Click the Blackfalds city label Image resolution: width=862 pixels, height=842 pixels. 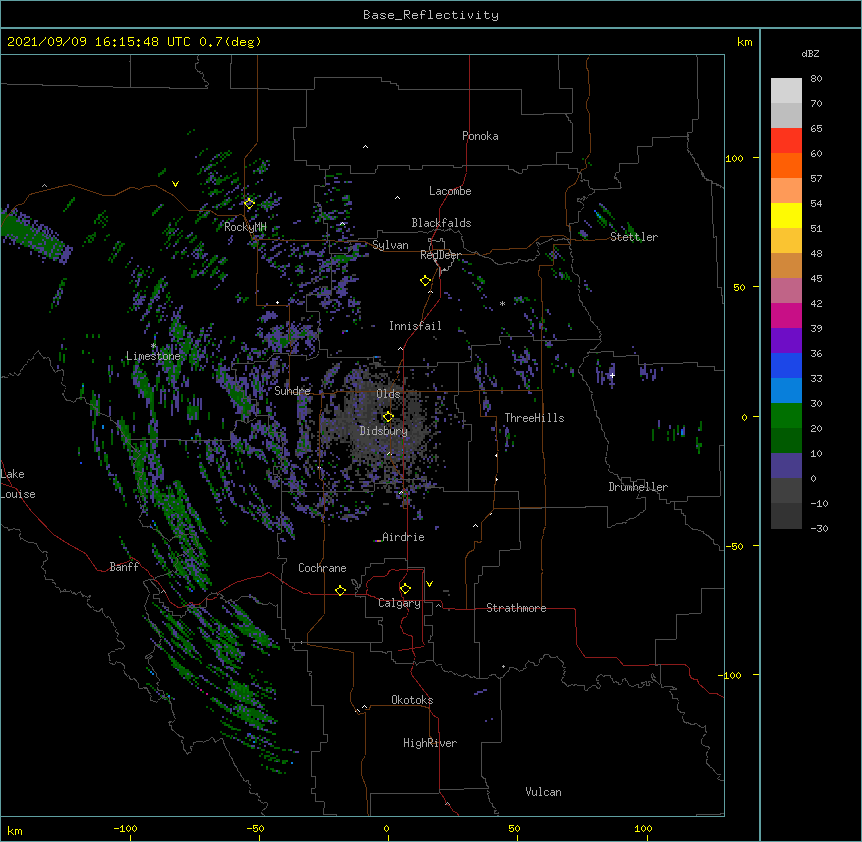pyautogui.click(x=441, y=223)
